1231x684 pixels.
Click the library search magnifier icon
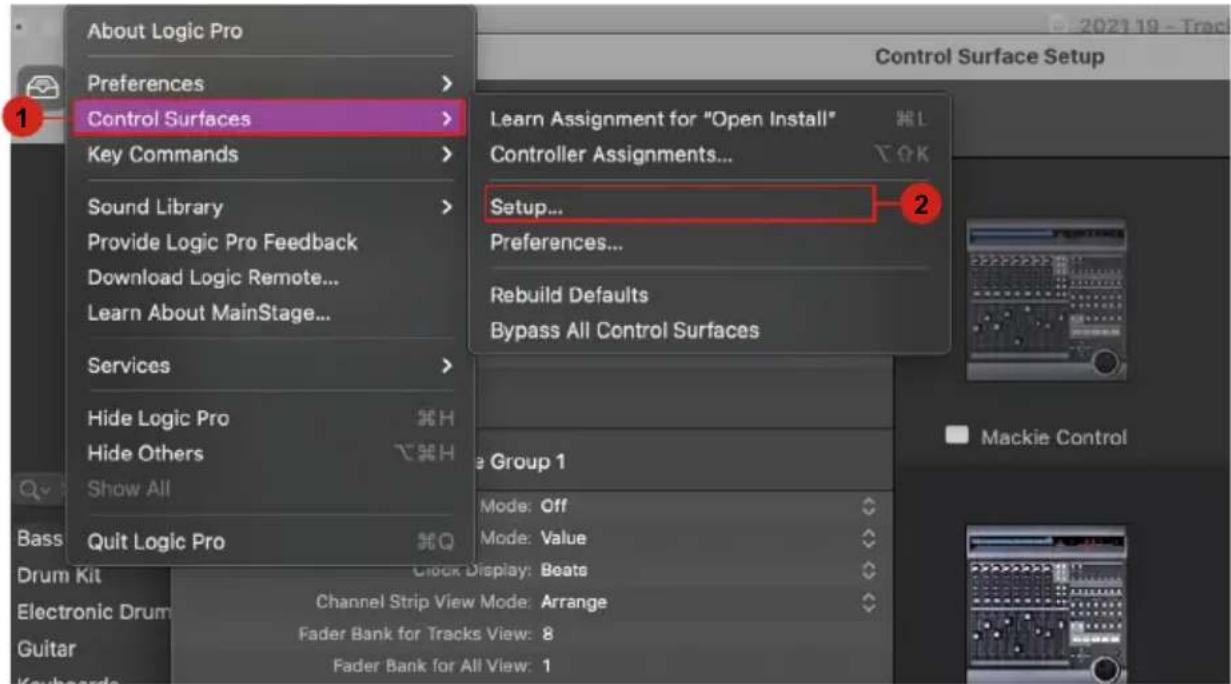(x=33, y=489)
